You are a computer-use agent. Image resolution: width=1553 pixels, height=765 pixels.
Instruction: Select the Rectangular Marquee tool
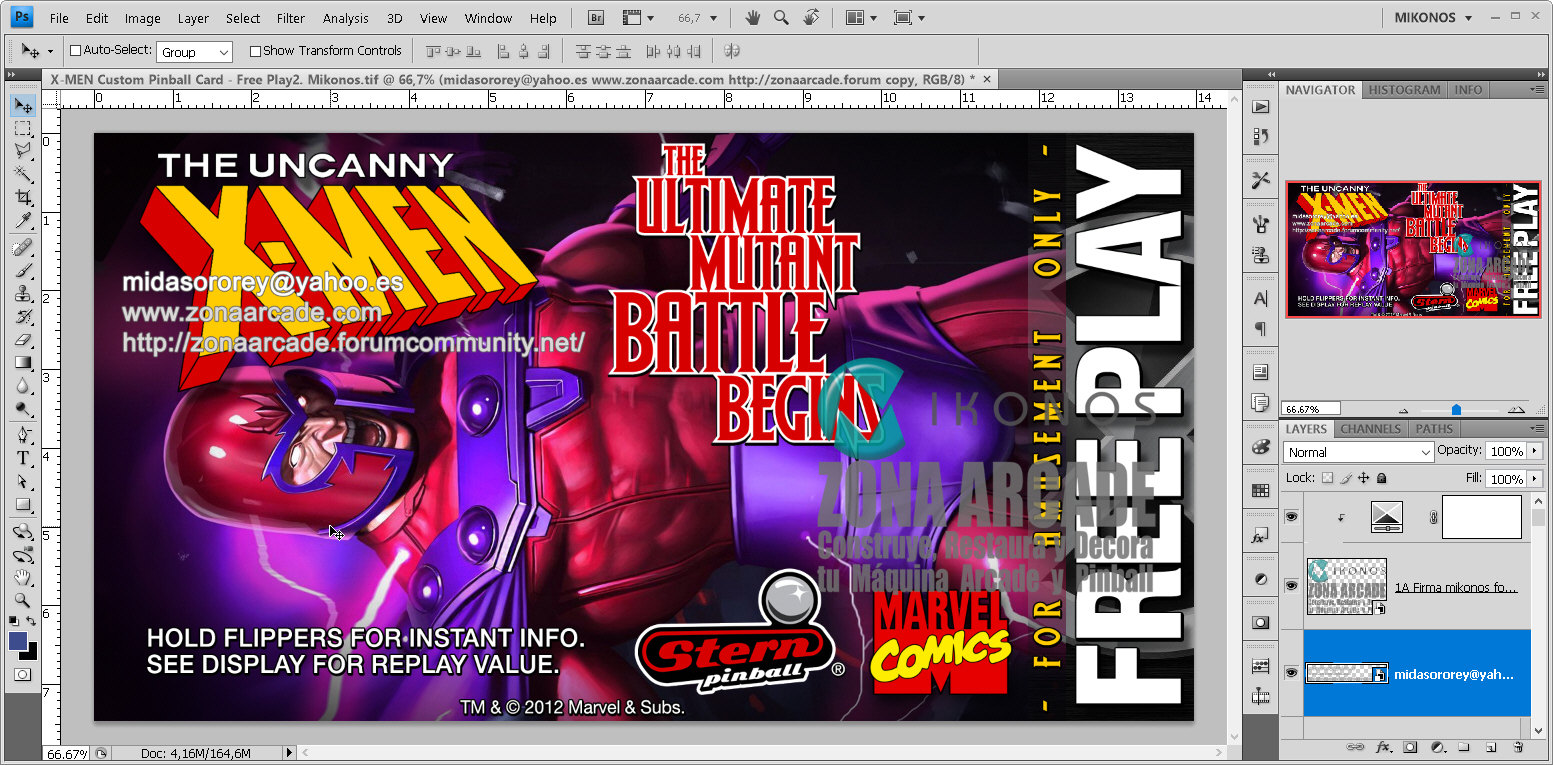click(x=23, y=129)
